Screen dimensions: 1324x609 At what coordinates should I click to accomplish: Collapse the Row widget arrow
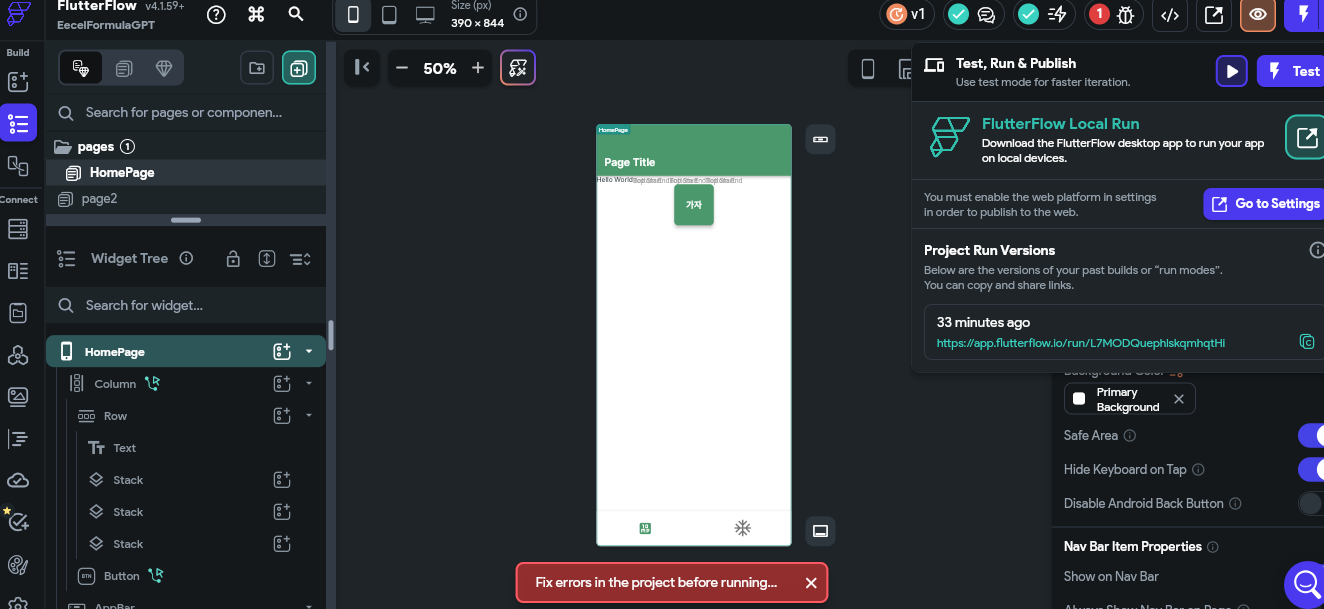coord(309,416)
